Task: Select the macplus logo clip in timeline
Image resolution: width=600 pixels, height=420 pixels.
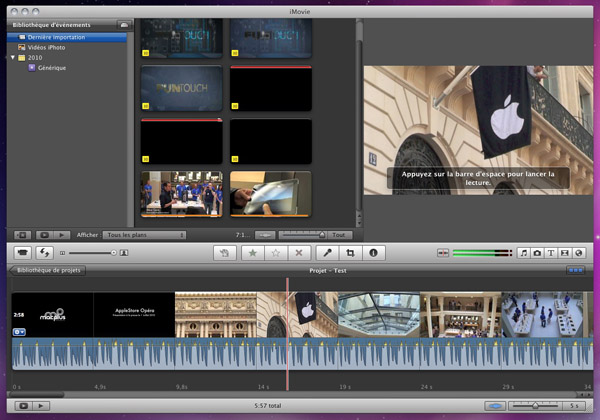Action: pyautogui.click(x=52, y=315)
